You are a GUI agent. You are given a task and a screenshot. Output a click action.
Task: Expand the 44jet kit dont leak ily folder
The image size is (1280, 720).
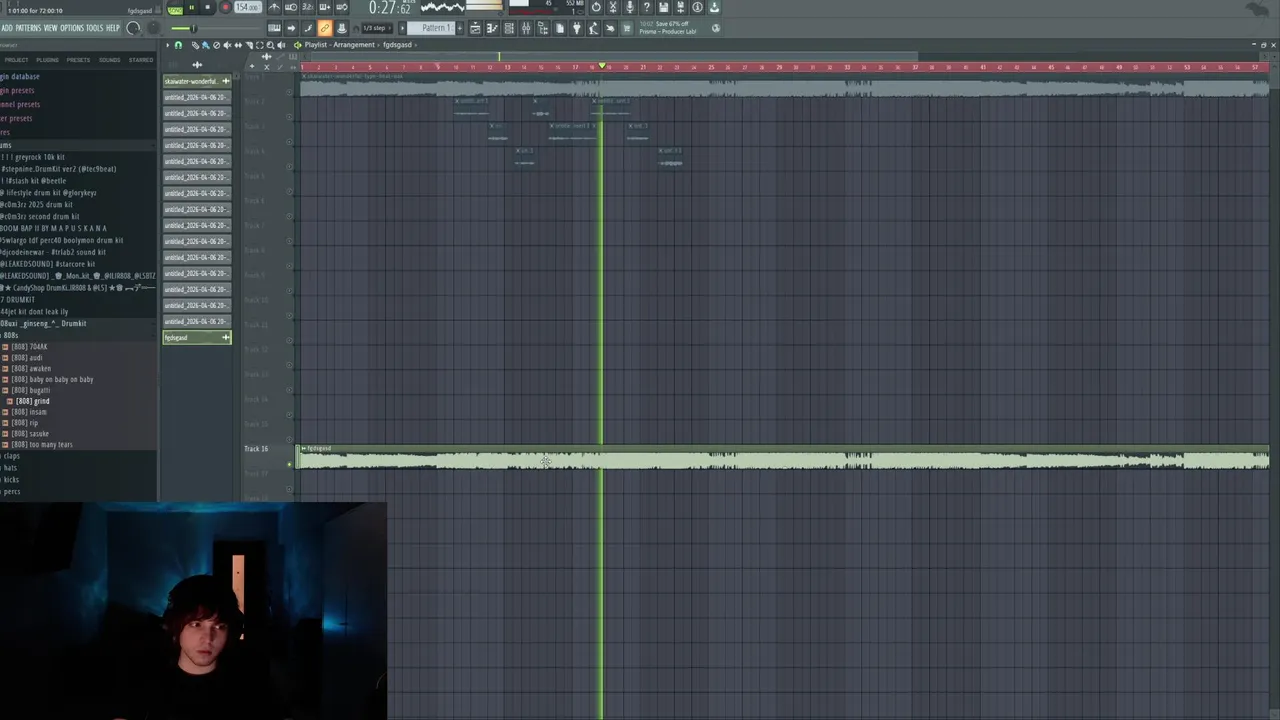[x=35, y=312]
